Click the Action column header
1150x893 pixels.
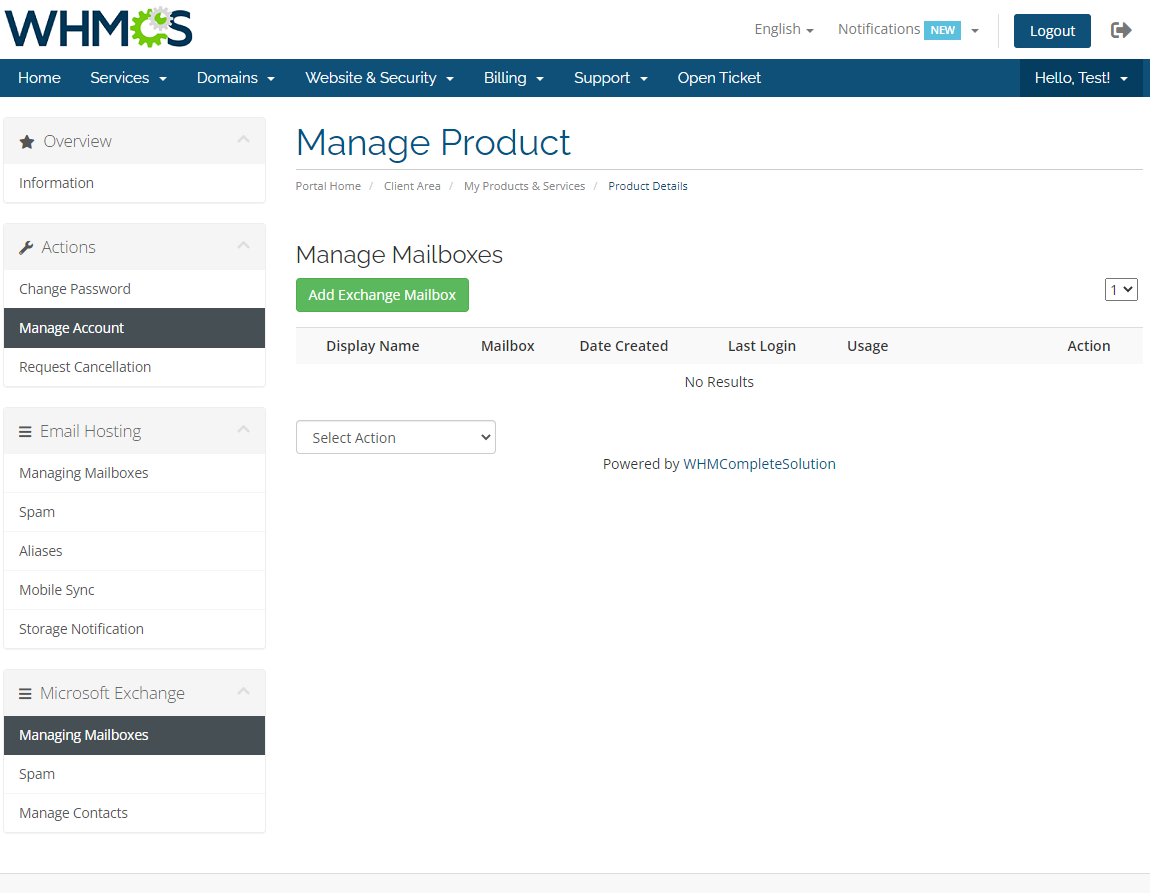(1088, 346)
